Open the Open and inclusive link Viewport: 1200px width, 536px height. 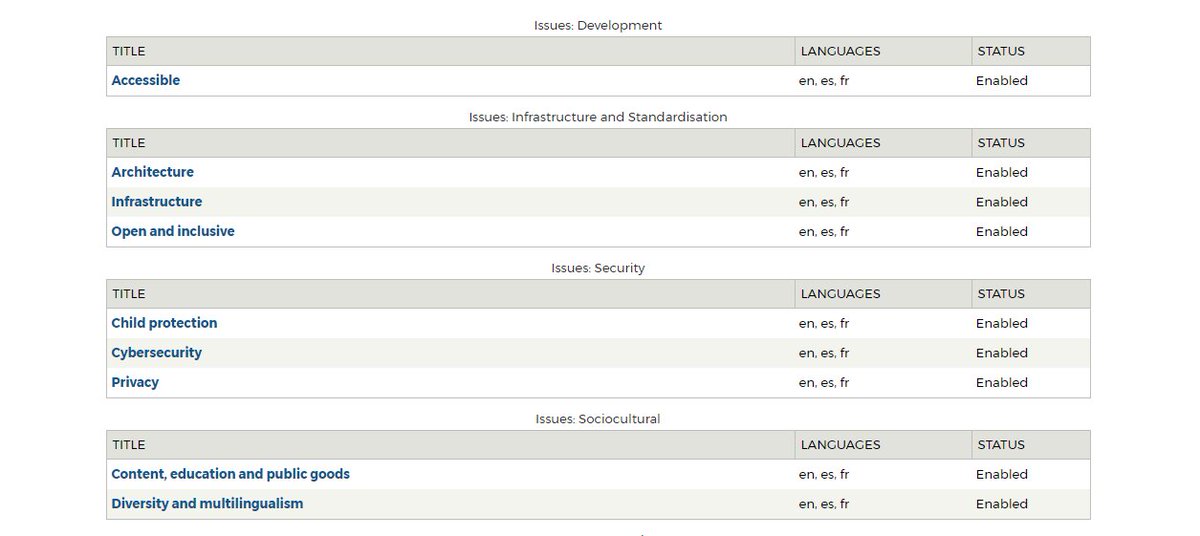pos(173,231)
